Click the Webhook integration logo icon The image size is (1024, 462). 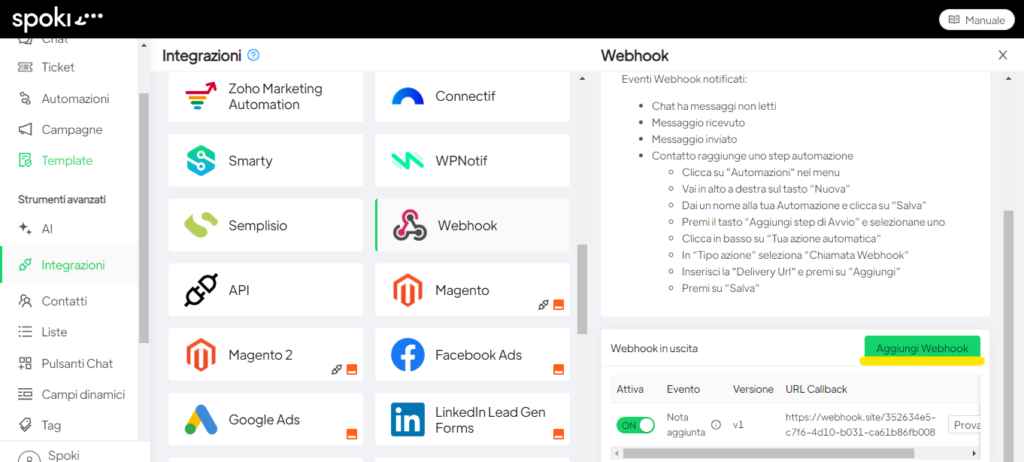click(408, 225)
